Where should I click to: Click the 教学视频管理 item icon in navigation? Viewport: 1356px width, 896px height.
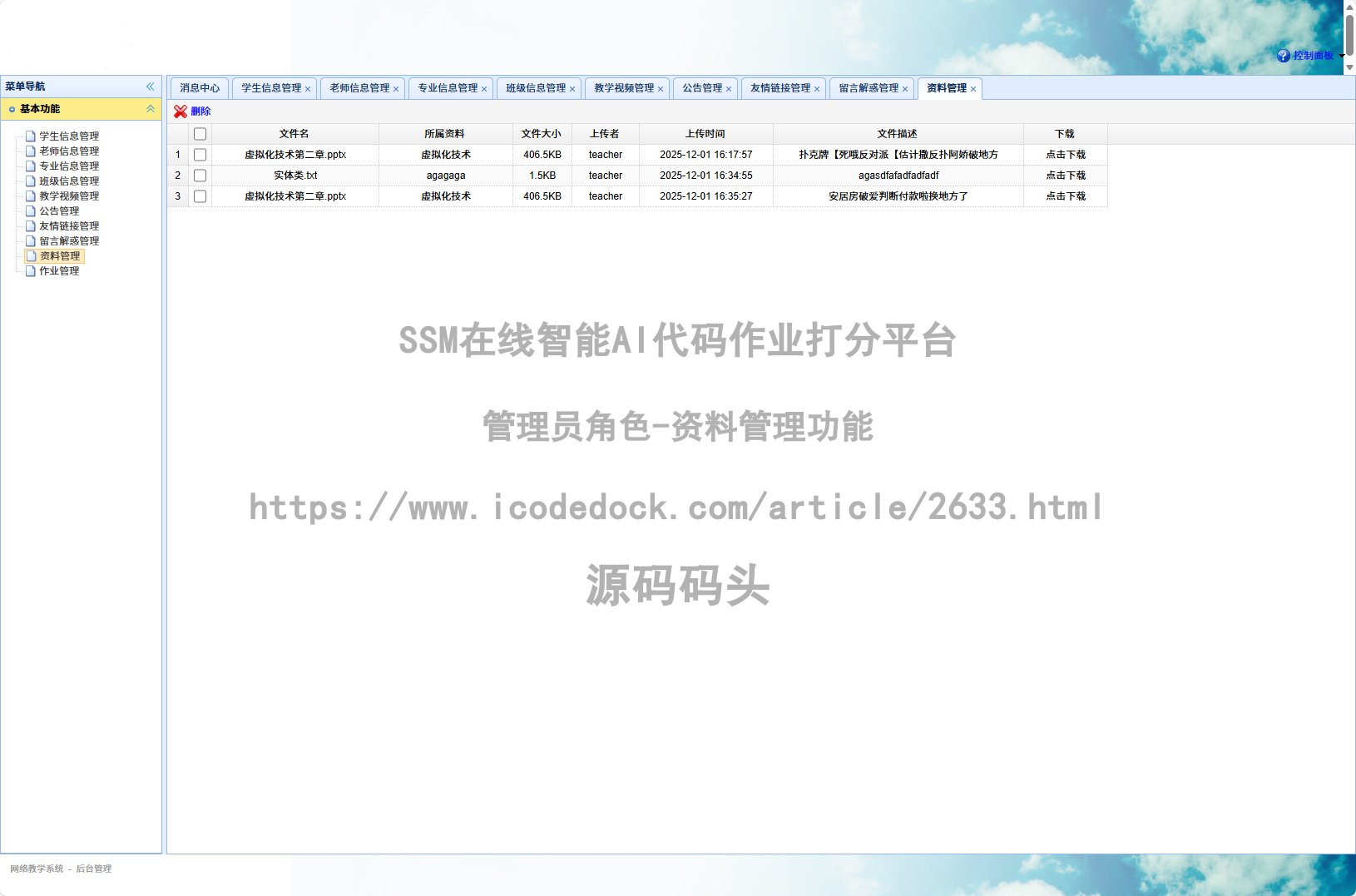point(31,196)
